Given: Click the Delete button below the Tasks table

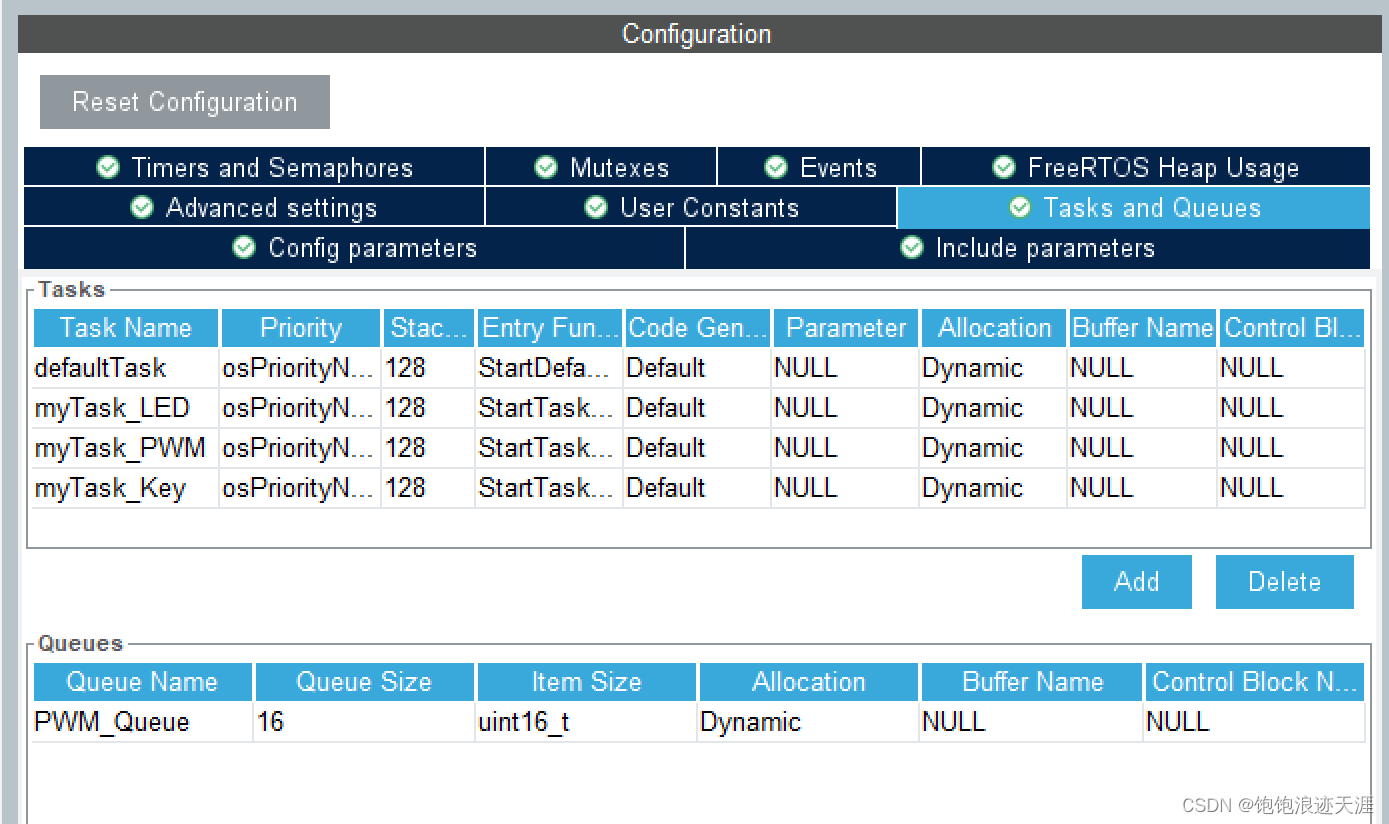Looking at the screenshot, I should click(1284, 581).
